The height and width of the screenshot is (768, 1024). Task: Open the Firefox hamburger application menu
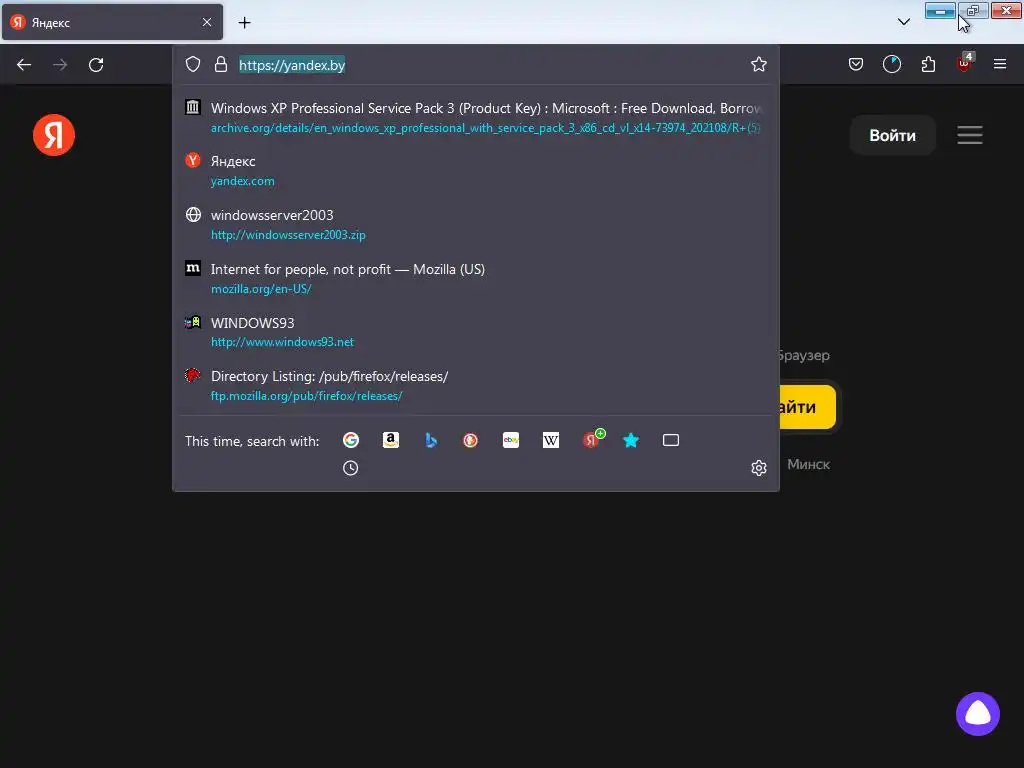1000,64
